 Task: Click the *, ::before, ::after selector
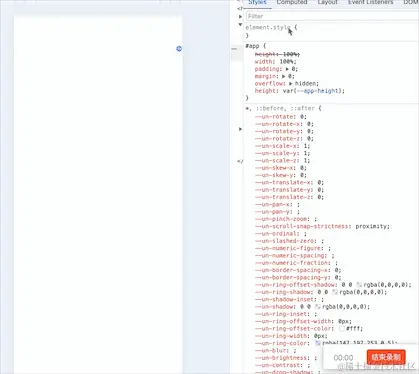click(280, 108)
